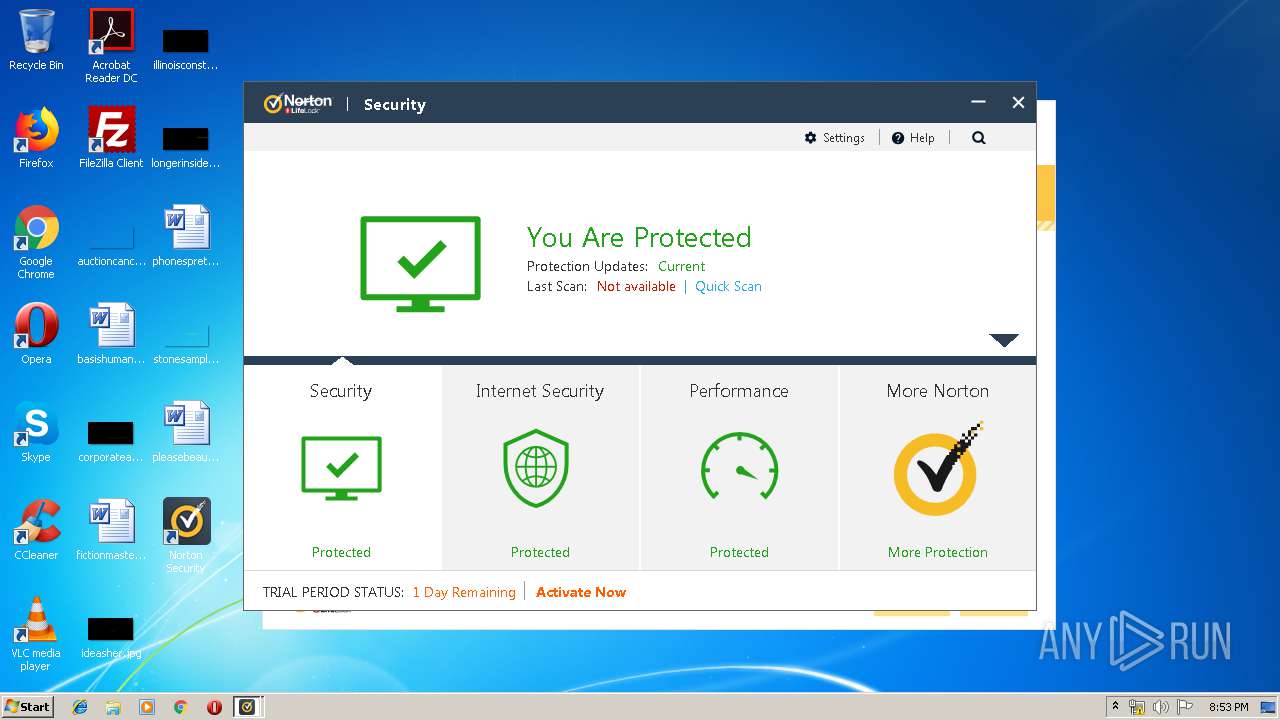Click Protected label under Performance

[739, 552]
